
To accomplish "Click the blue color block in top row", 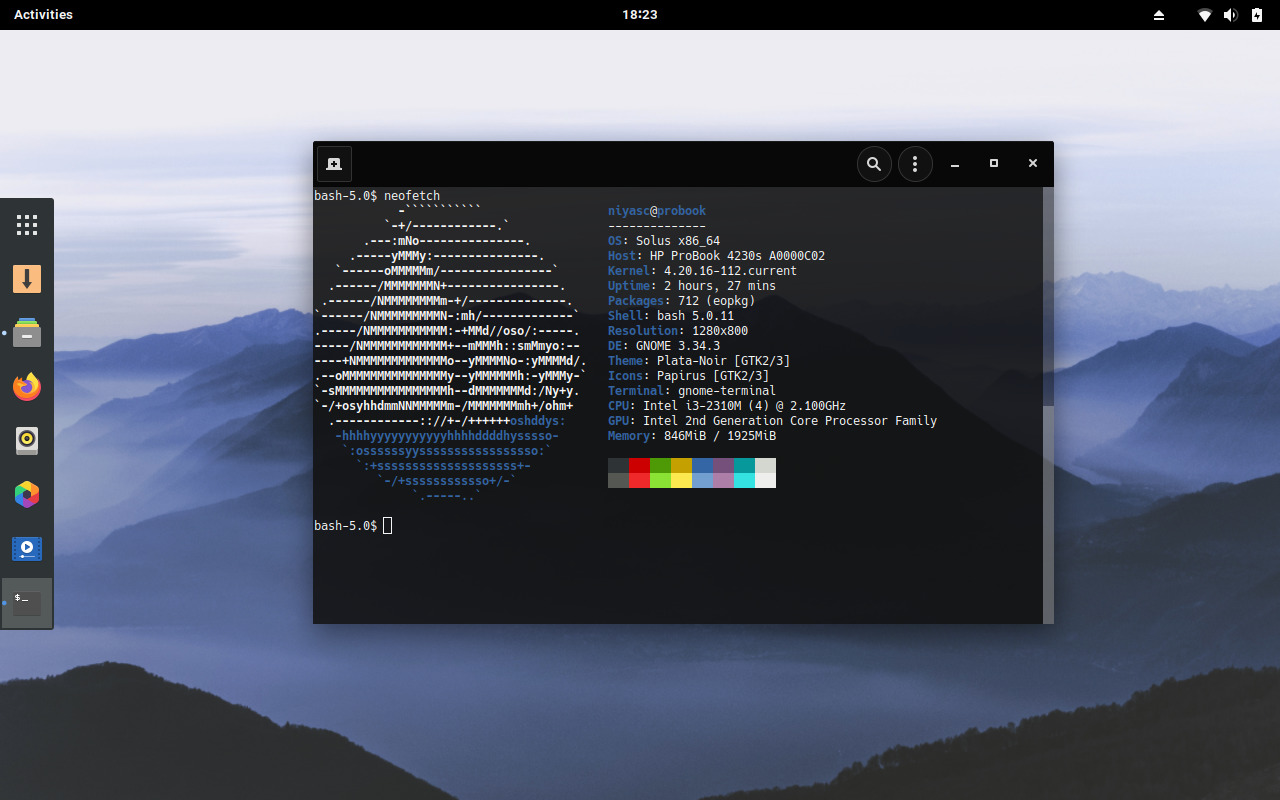I will coord(702,465).
